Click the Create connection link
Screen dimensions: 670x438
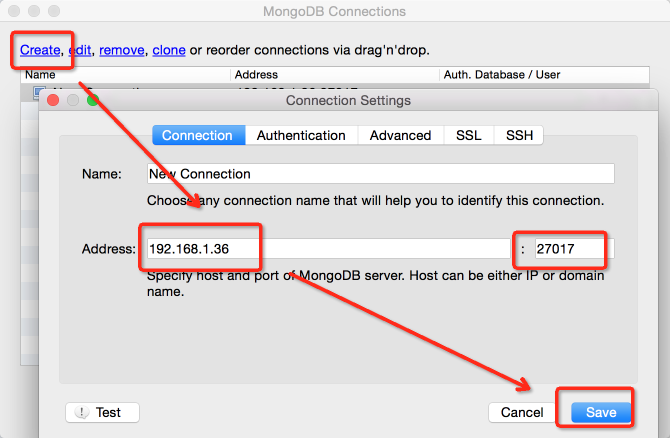click(x=40, y=50)
